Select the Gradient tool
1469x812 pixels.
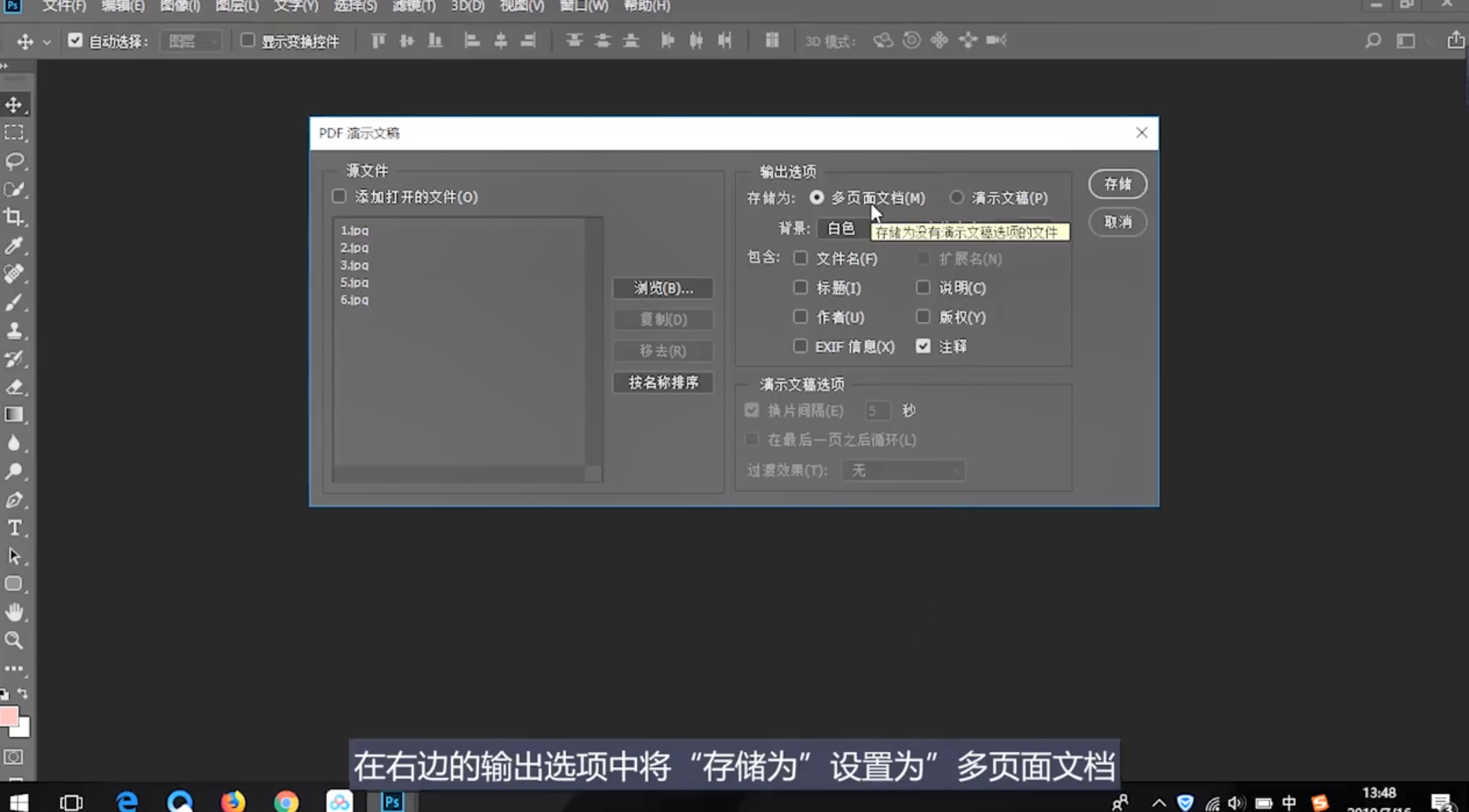(14, 415)
